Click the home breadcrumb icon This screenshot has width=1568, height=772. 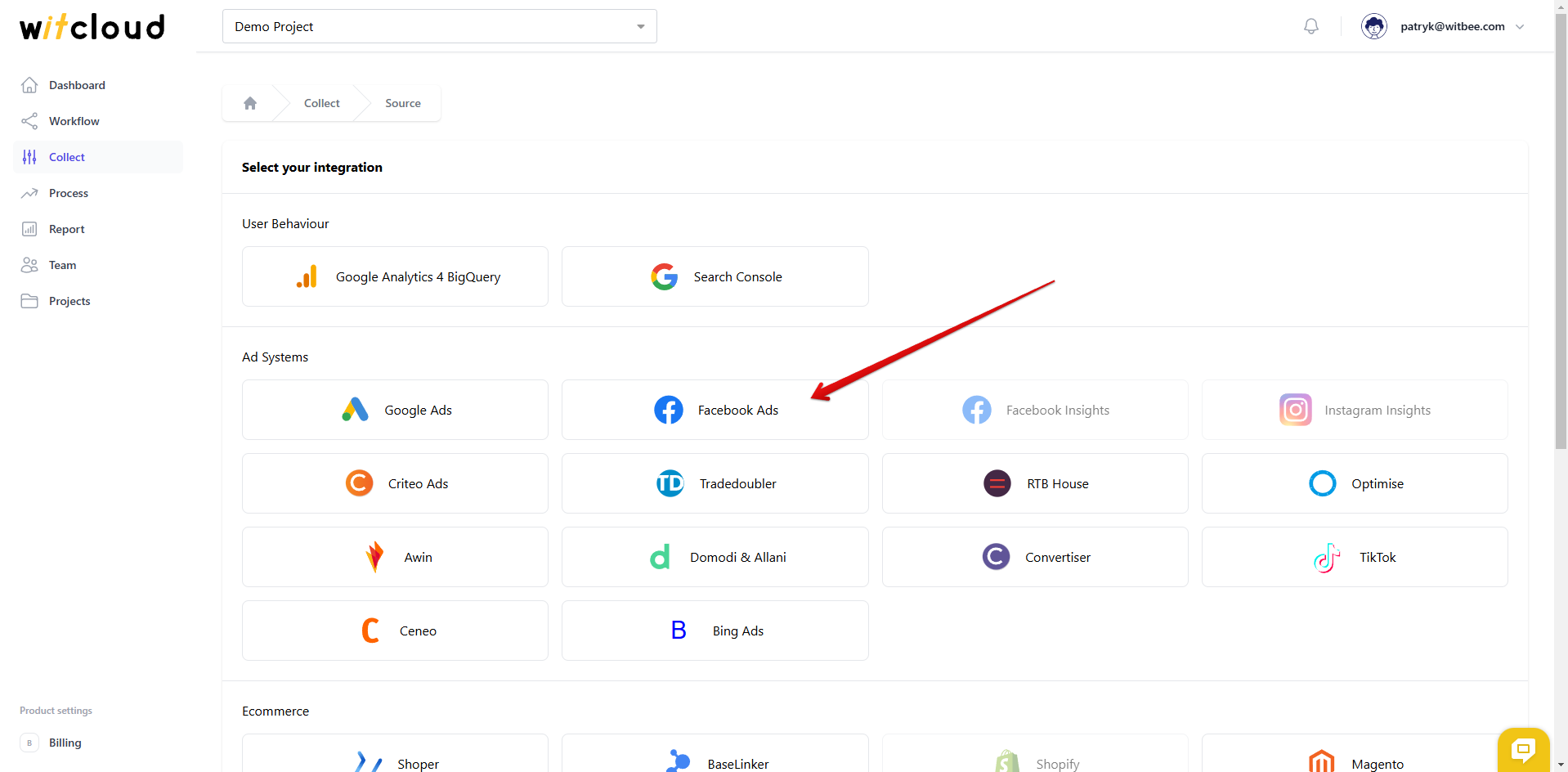click(250, 103)
